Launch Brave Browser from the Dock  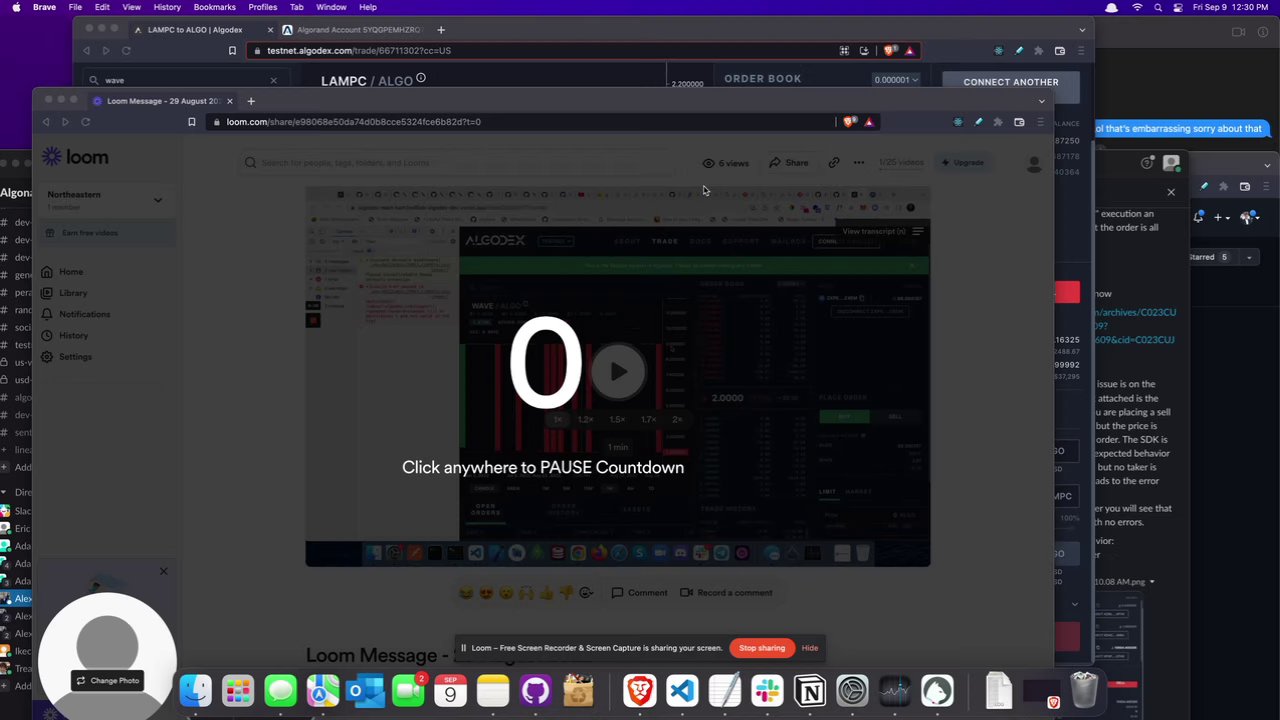coord(640,691)
